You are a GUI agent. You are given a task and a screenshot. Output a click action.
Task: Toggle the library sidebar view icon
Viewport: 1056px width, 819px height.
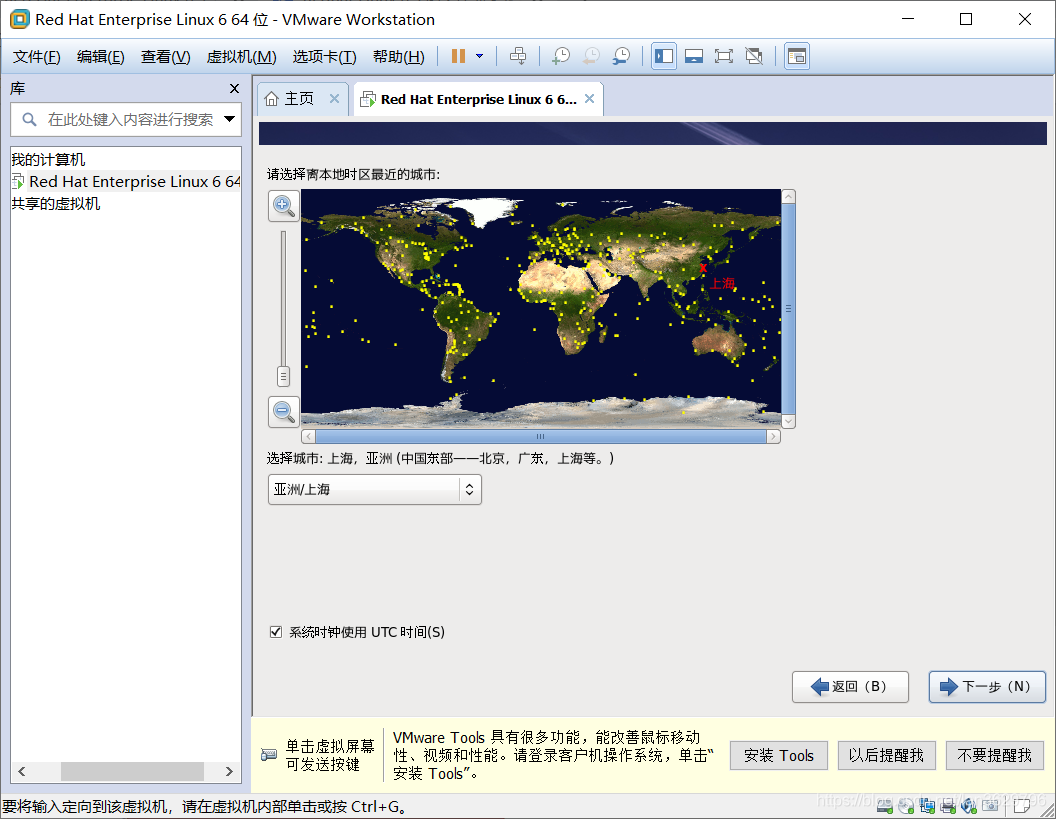click(664, 56)
